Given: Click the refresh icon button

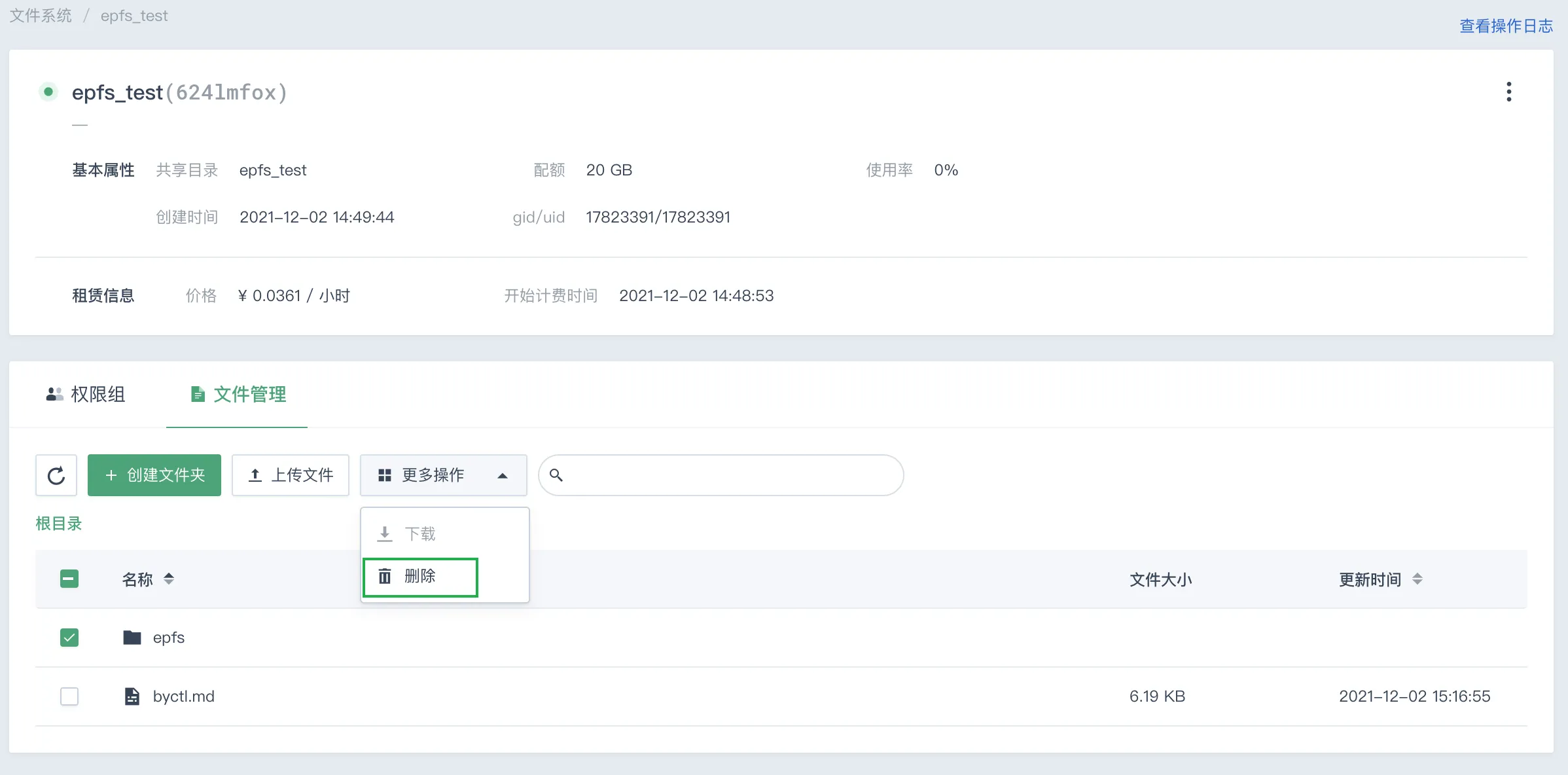Looking at the screenshot, I should point(56,475).
